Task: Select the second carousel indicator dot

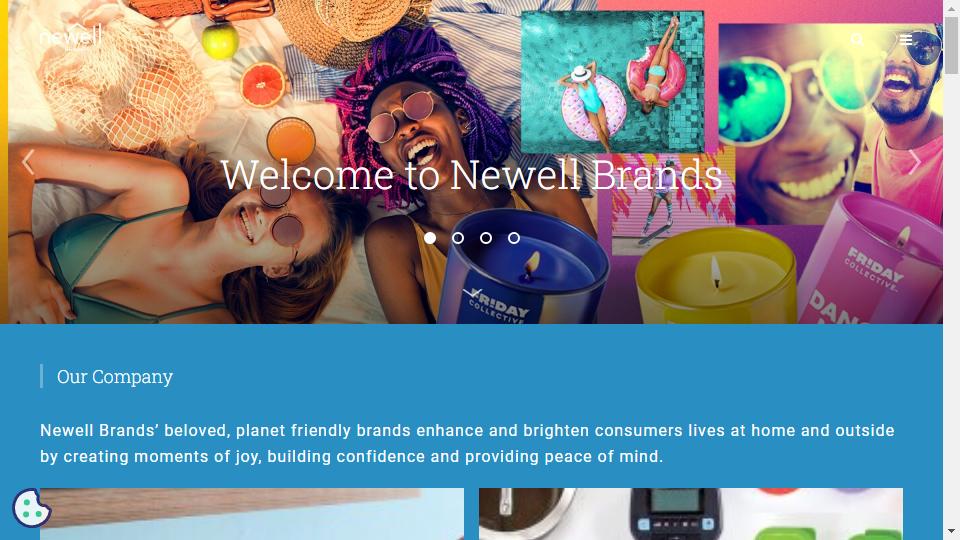Action: [x=458, y=238]
